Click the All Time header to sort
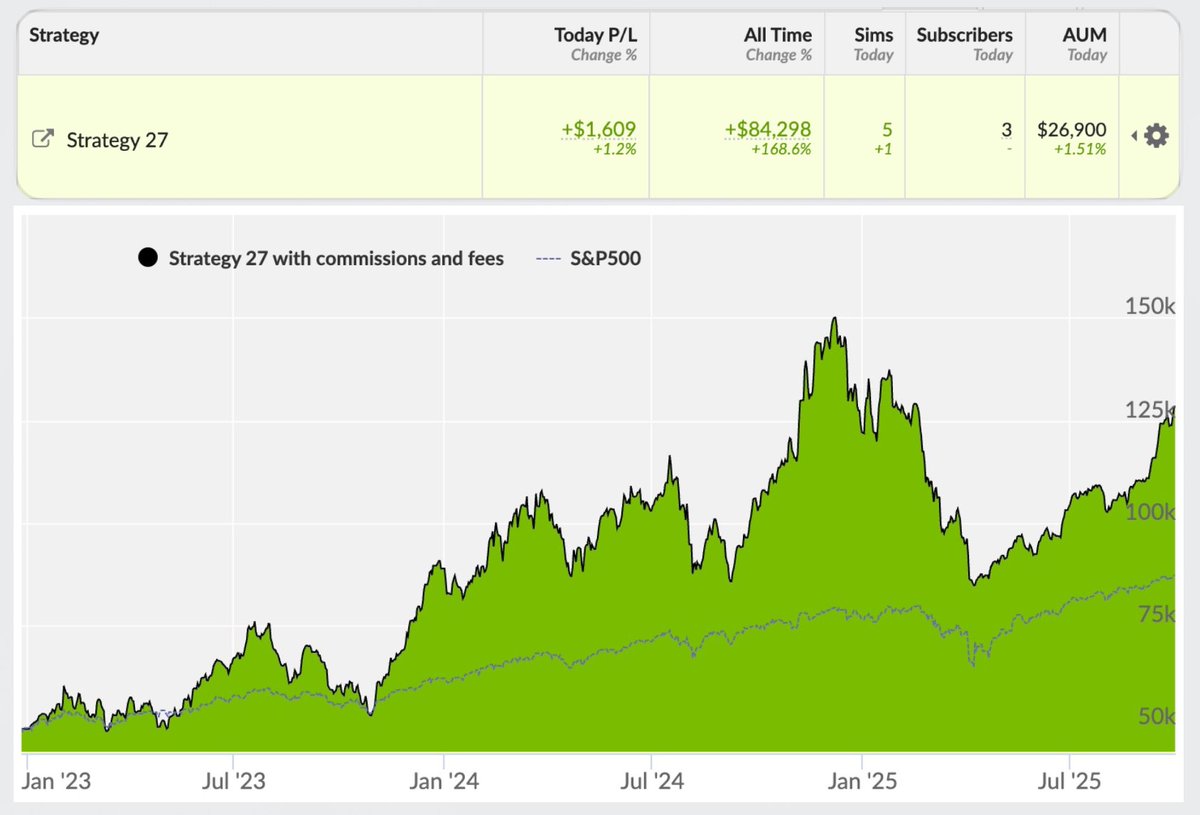The width and height of the screenshot is (1200, 815). pos(778,34)
